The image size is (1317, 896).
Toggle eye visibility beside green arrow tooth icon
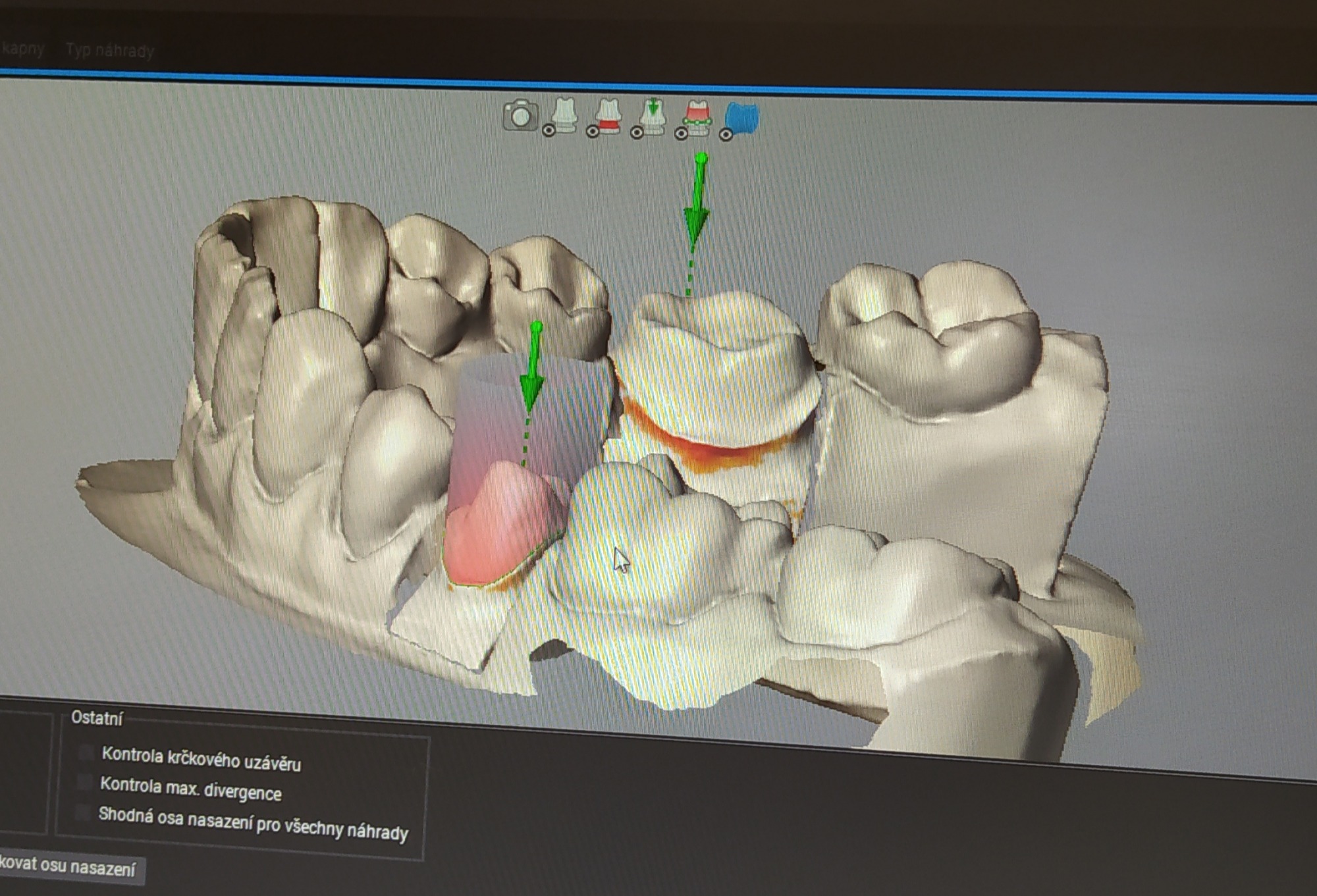click(637, 132)
